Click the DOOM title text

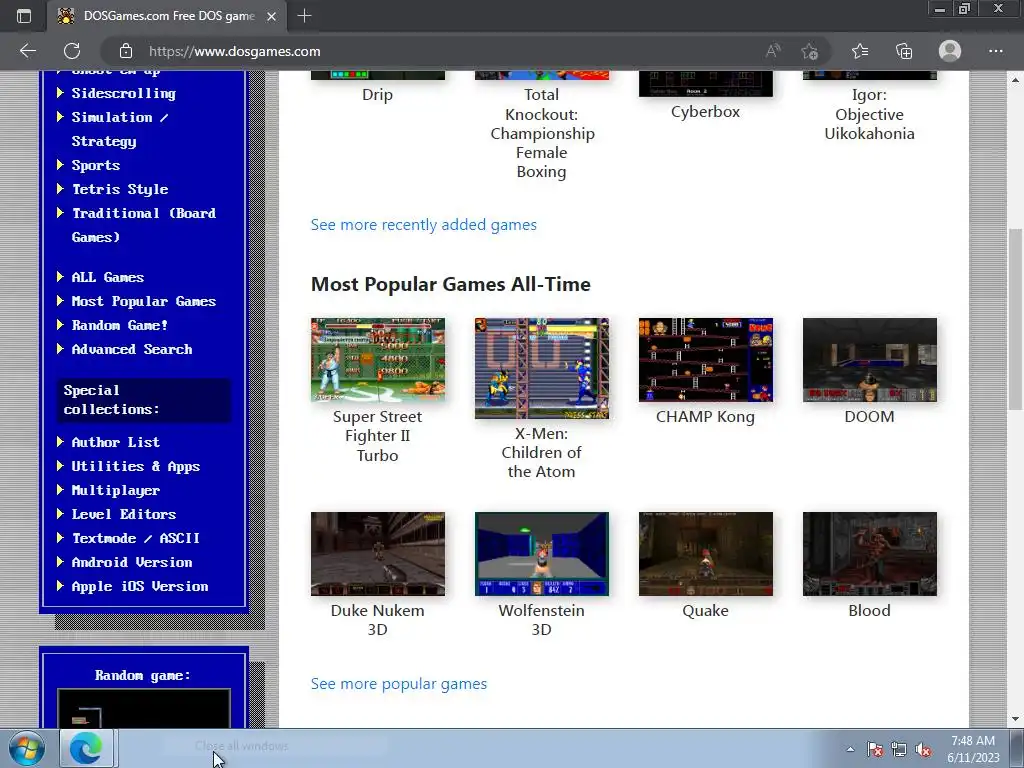[x=869, y=417]
